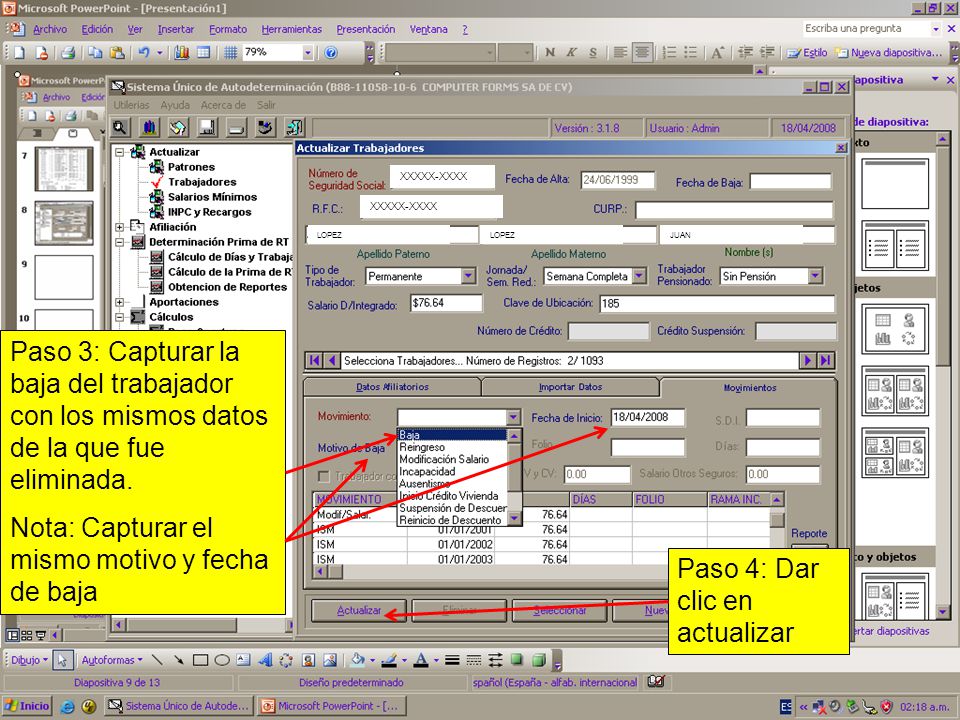Select Baja in the Movimiento list
960x720 pixels.
452,435
